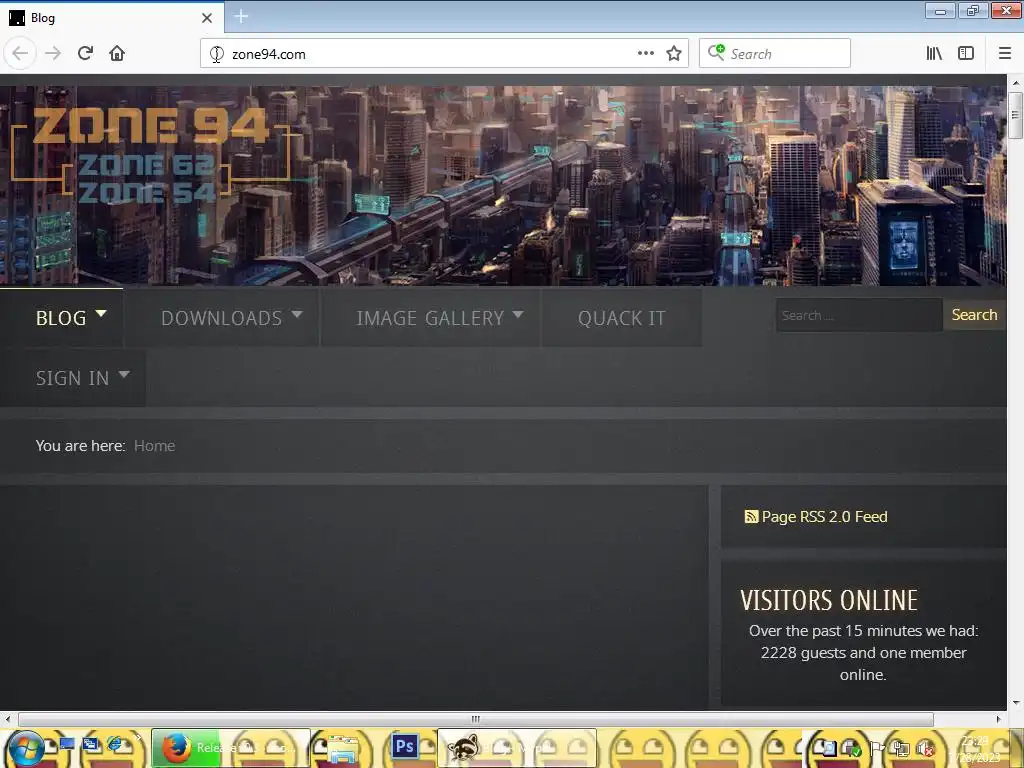The width and height of the screenshot is (1024, 768).
Task: Follow the Home breadcrumb link
Action: (154, 445)
